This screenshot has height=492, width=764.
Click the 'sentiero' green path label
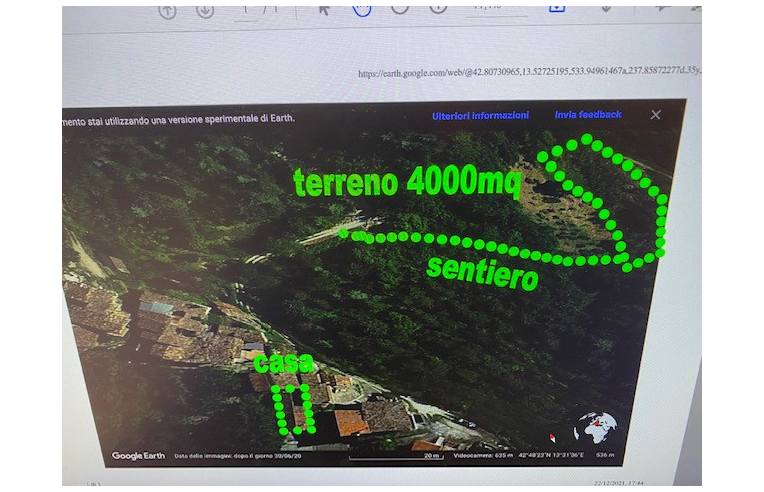(482, 274)
